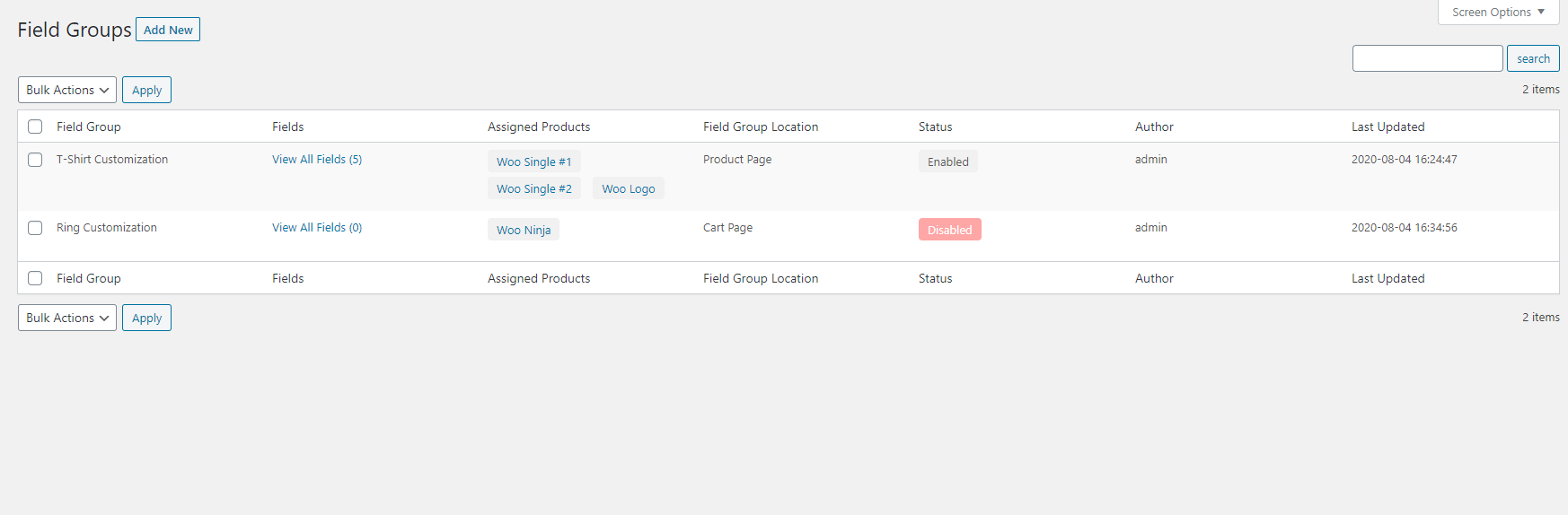
Task: Tick the select-all checkbox in table footer
Action: tap(35, 278)
